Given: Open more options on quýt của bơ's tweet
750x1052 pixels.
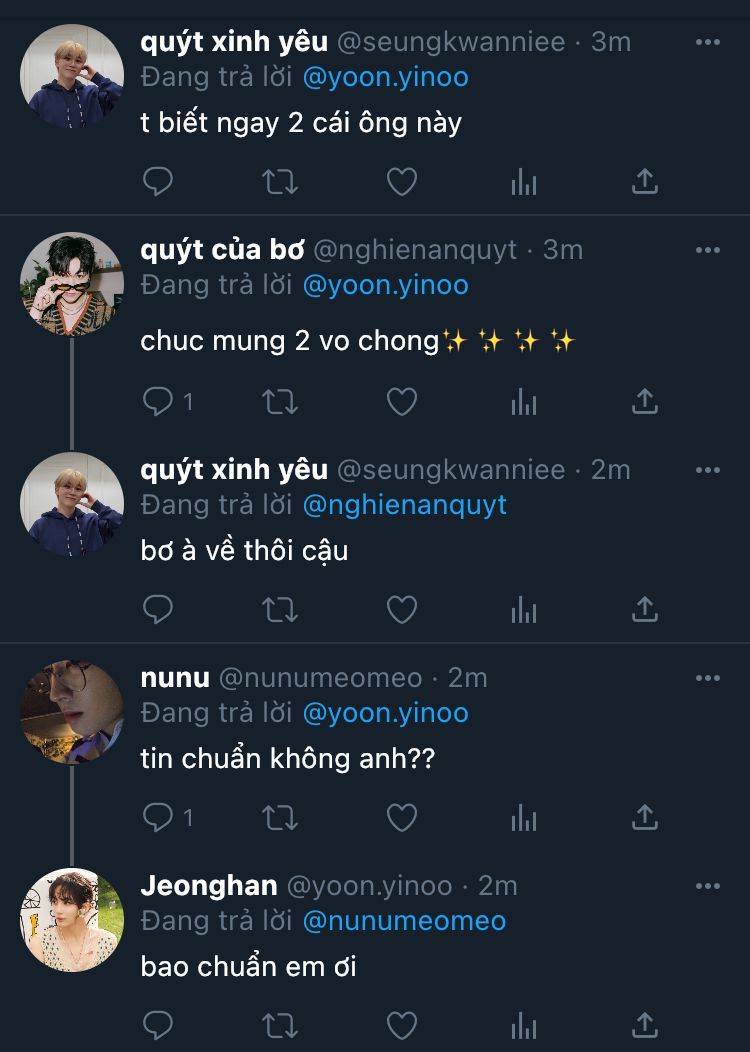Looking at the screenshot, I should [x=707, y=250].
